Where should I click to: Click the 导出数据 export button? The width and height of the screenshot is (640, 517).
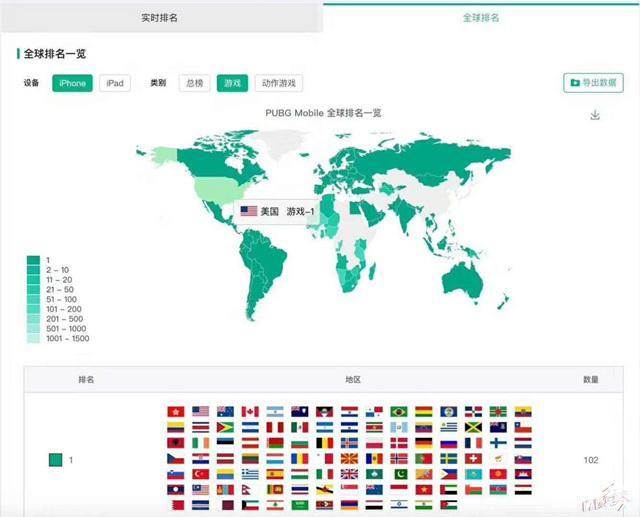click(593, 83)
